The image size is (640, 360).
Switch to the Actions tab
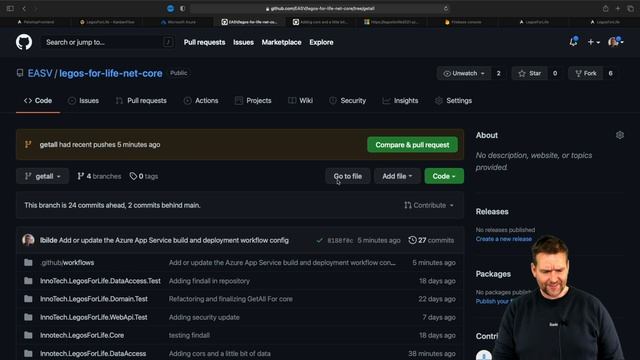(x=201, y=101)
